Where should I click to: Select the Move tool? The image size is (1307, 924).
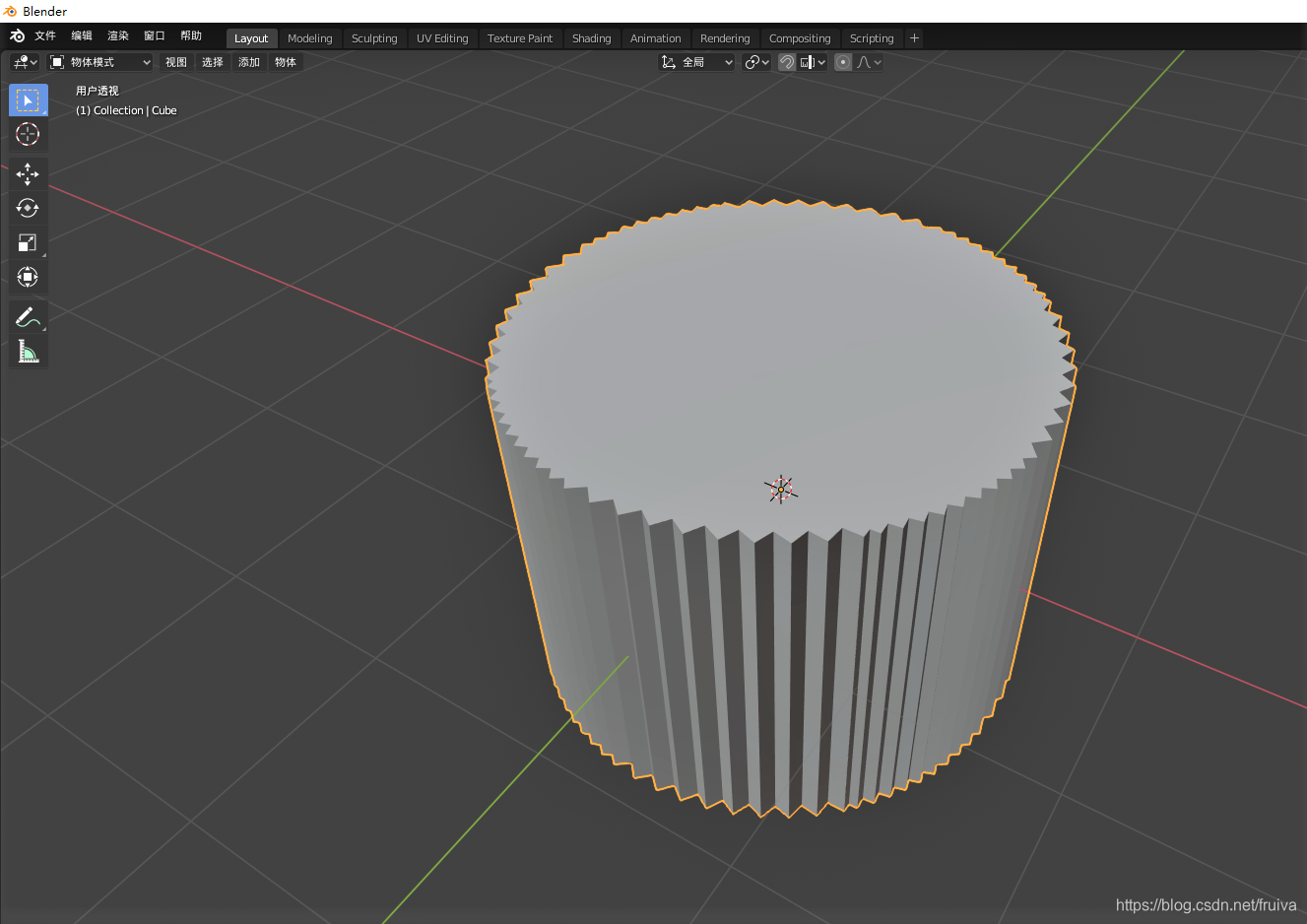click(28, 174)
